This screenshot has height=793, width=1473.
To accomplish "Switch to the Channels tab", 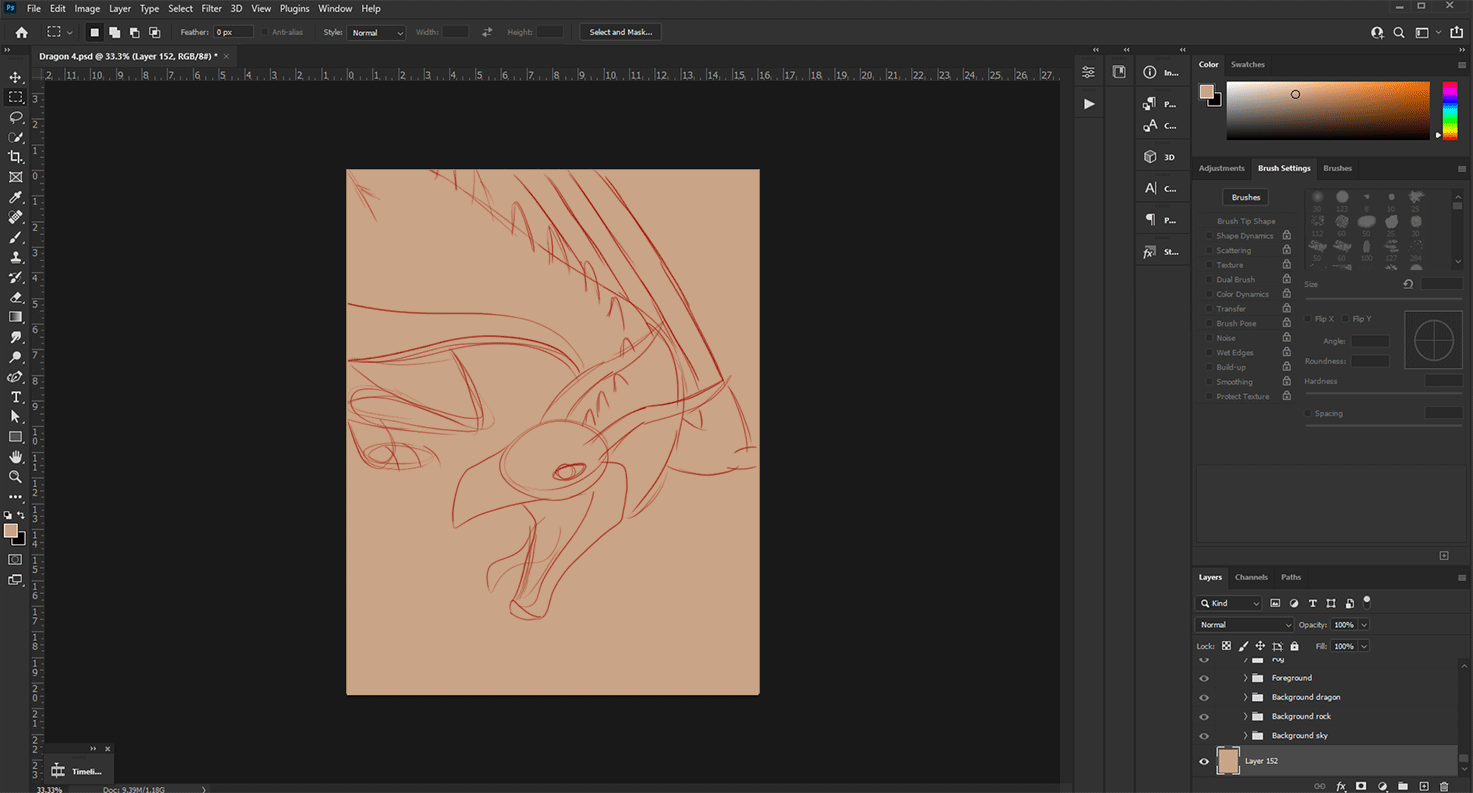I will click(1251, 577).
